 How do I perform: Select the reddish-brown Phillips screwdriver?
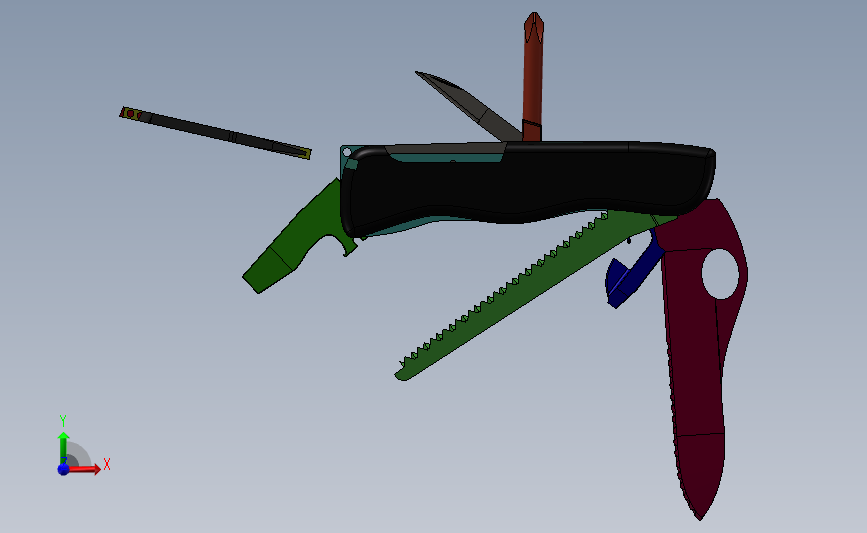(533, 77)
